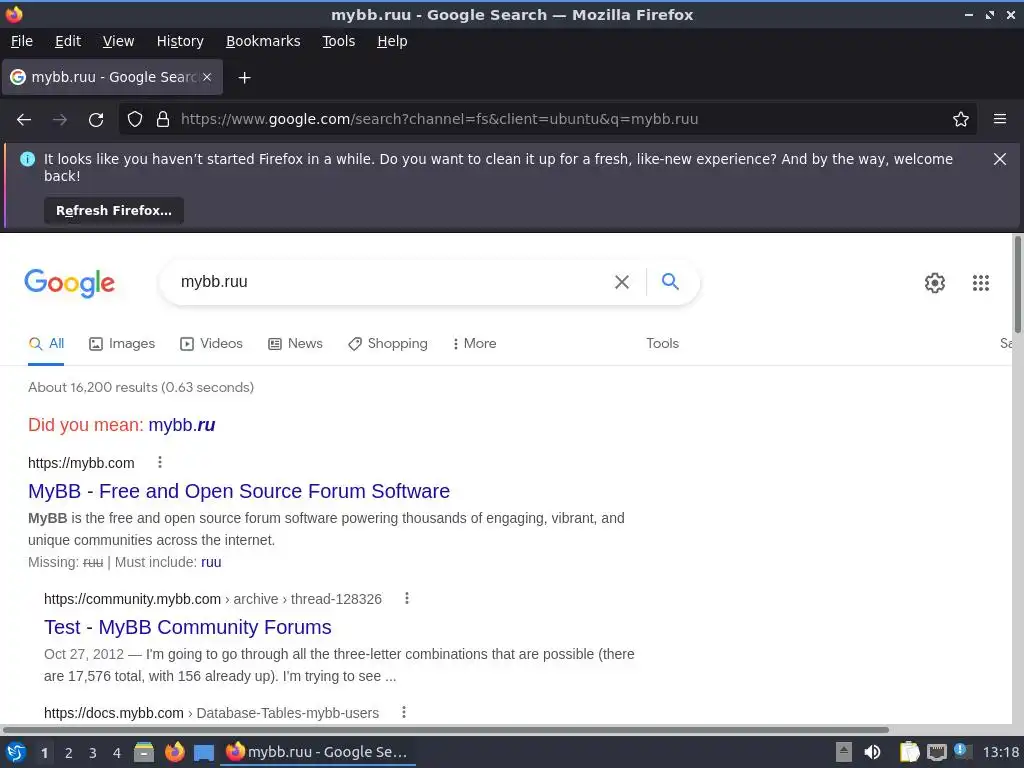Open 'Test - MyBB Community Forums' result
1024x768 pixels.
click(187, 627)
